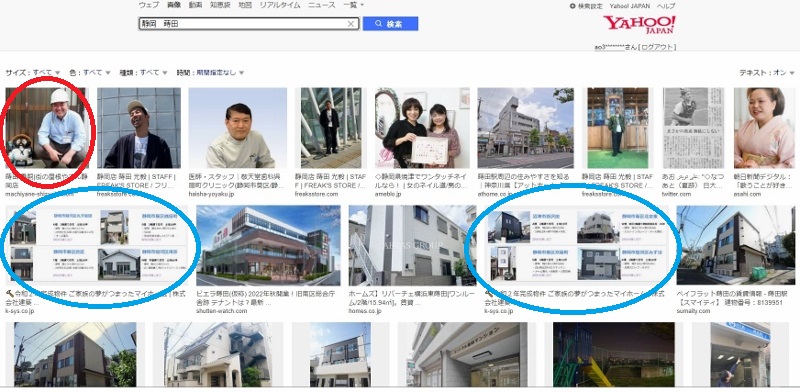Open the two women holding certificate thumbnail
Image resolution: width=800 pixels, height=392 pixels.
pos(422,128)
